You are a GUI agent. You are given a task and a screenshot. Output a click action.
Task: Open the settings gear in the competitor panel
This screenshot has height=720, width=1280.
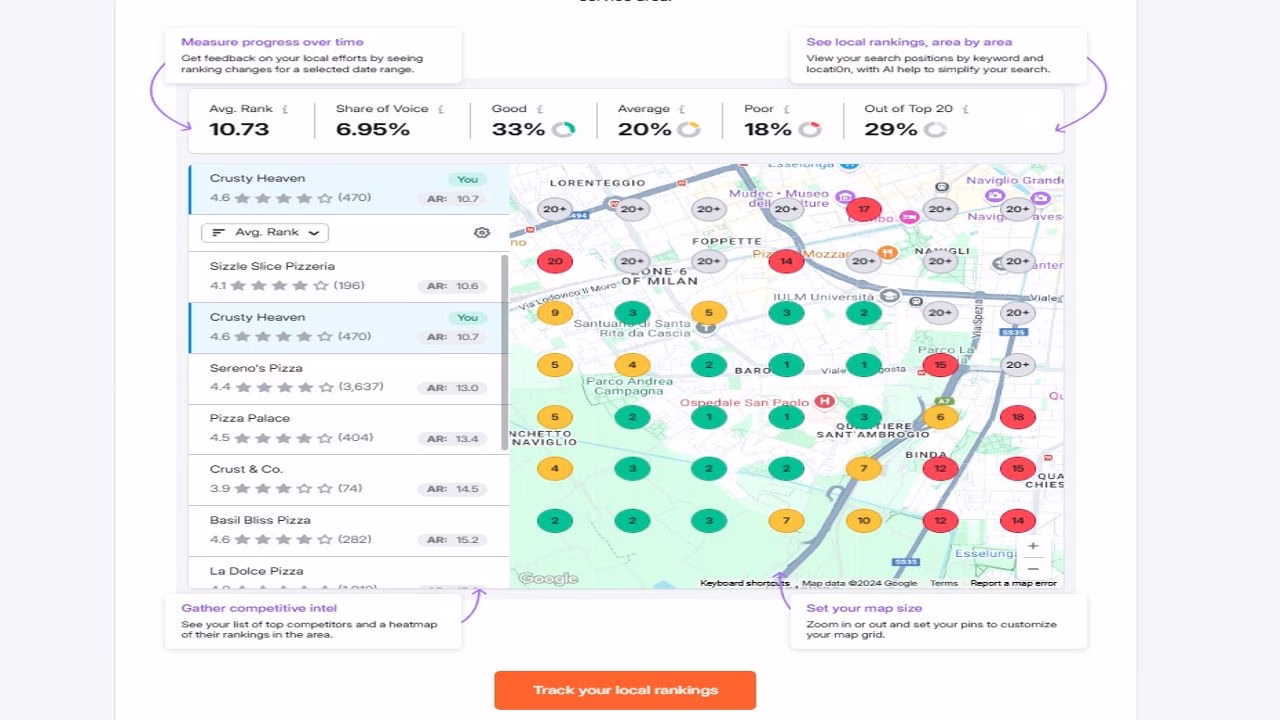481,232
